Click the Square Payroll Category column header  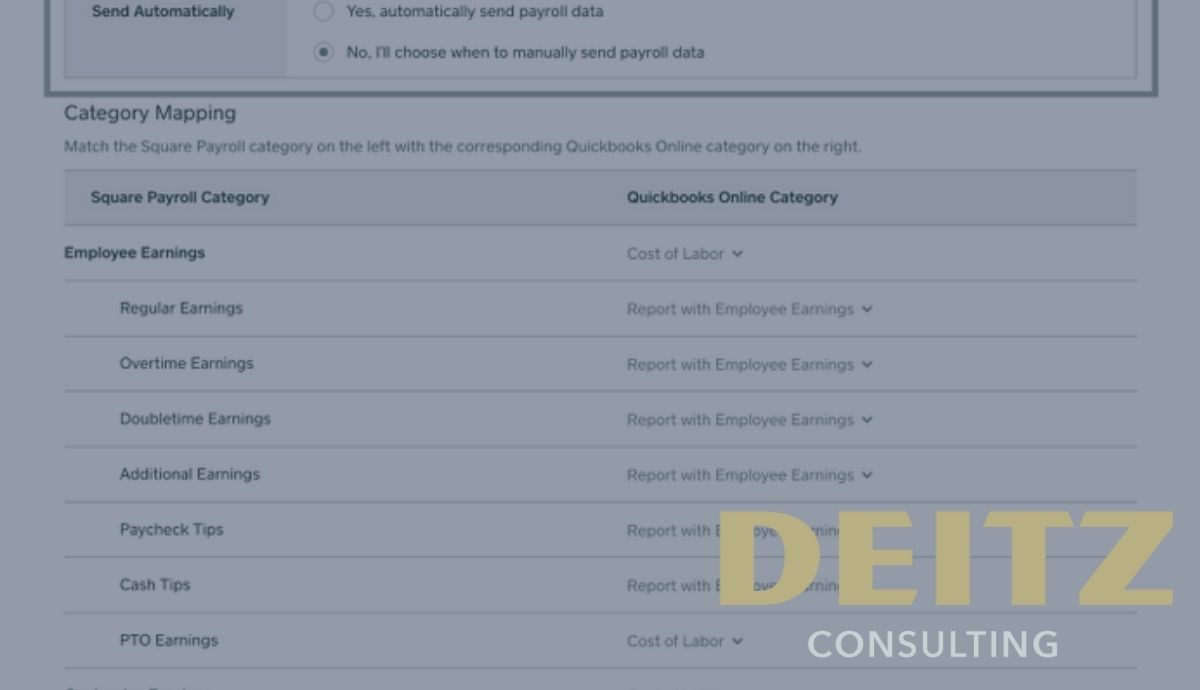tap(179, 197)
